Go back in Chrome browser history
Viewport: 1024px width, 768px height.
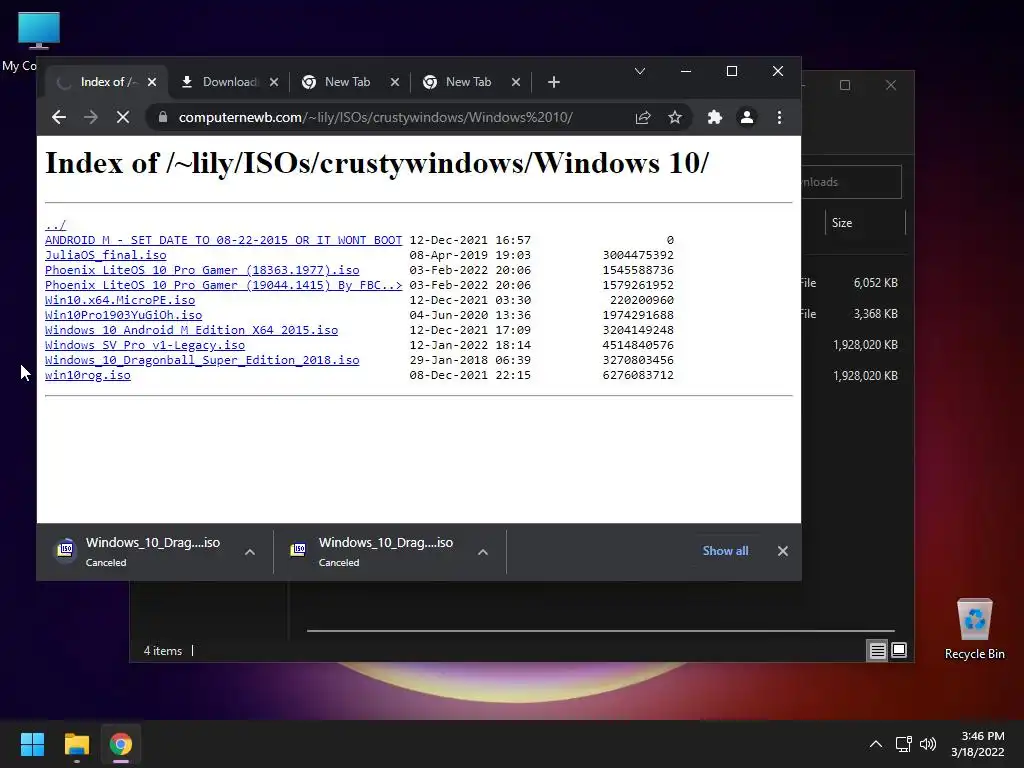[59, 118]
